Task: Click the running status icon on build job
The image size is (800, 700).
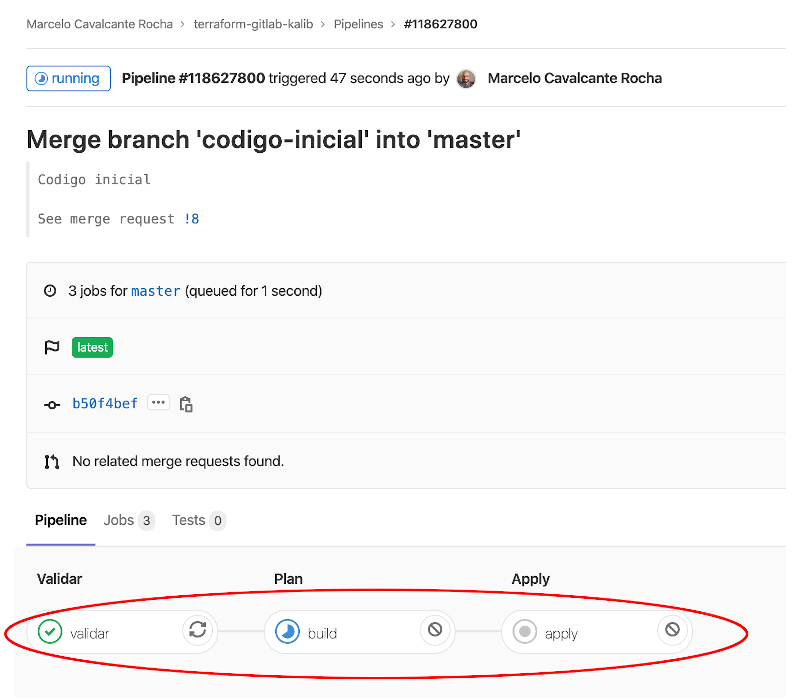Action: point(287,631)
